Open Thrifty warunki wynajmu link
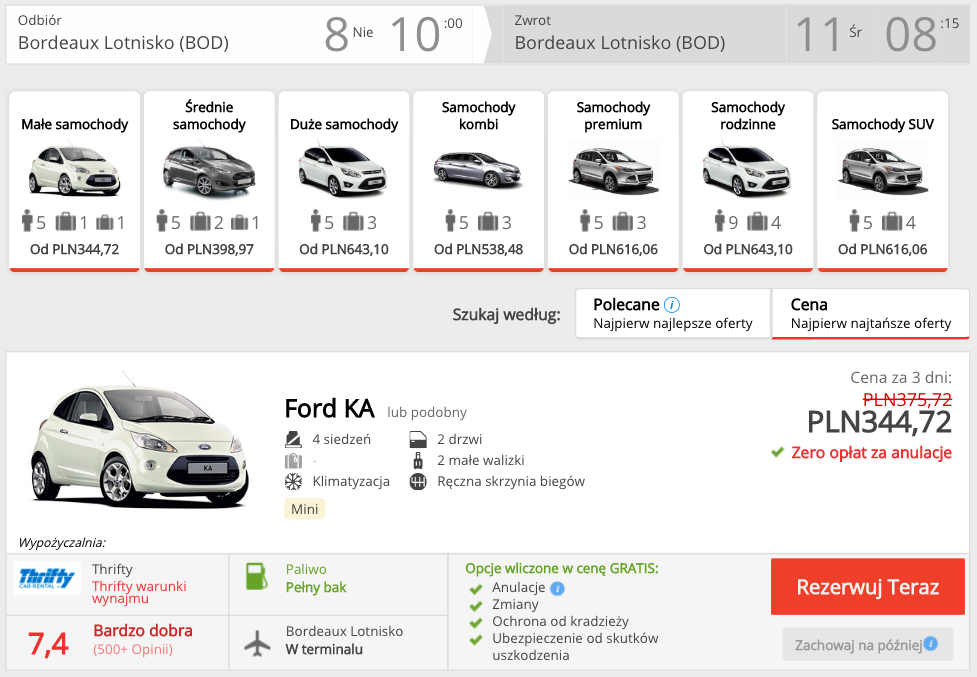The height and width of the screenshot is (677, 977). tap(139, 592)
